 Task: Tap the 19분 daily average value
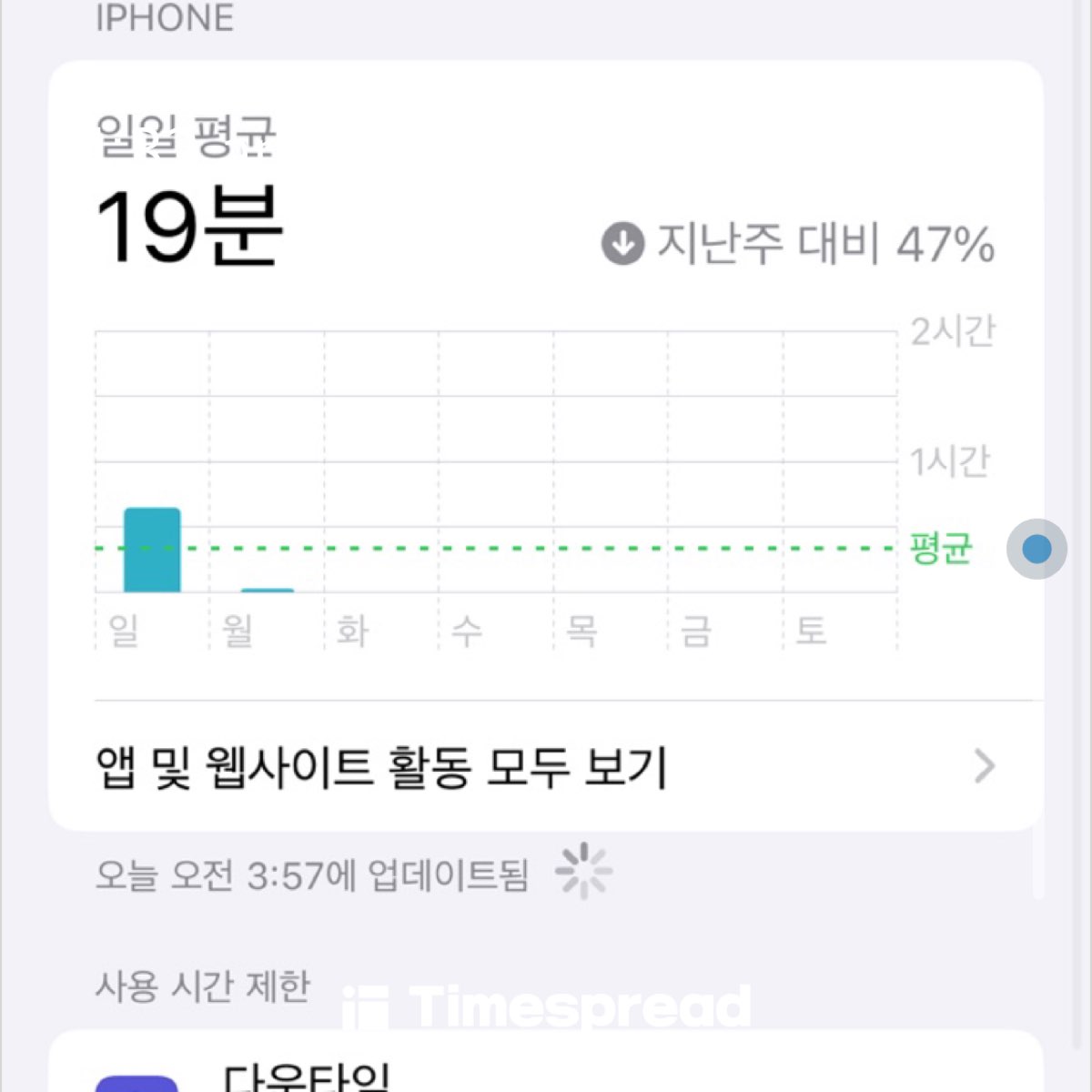(x=189, y=227)
